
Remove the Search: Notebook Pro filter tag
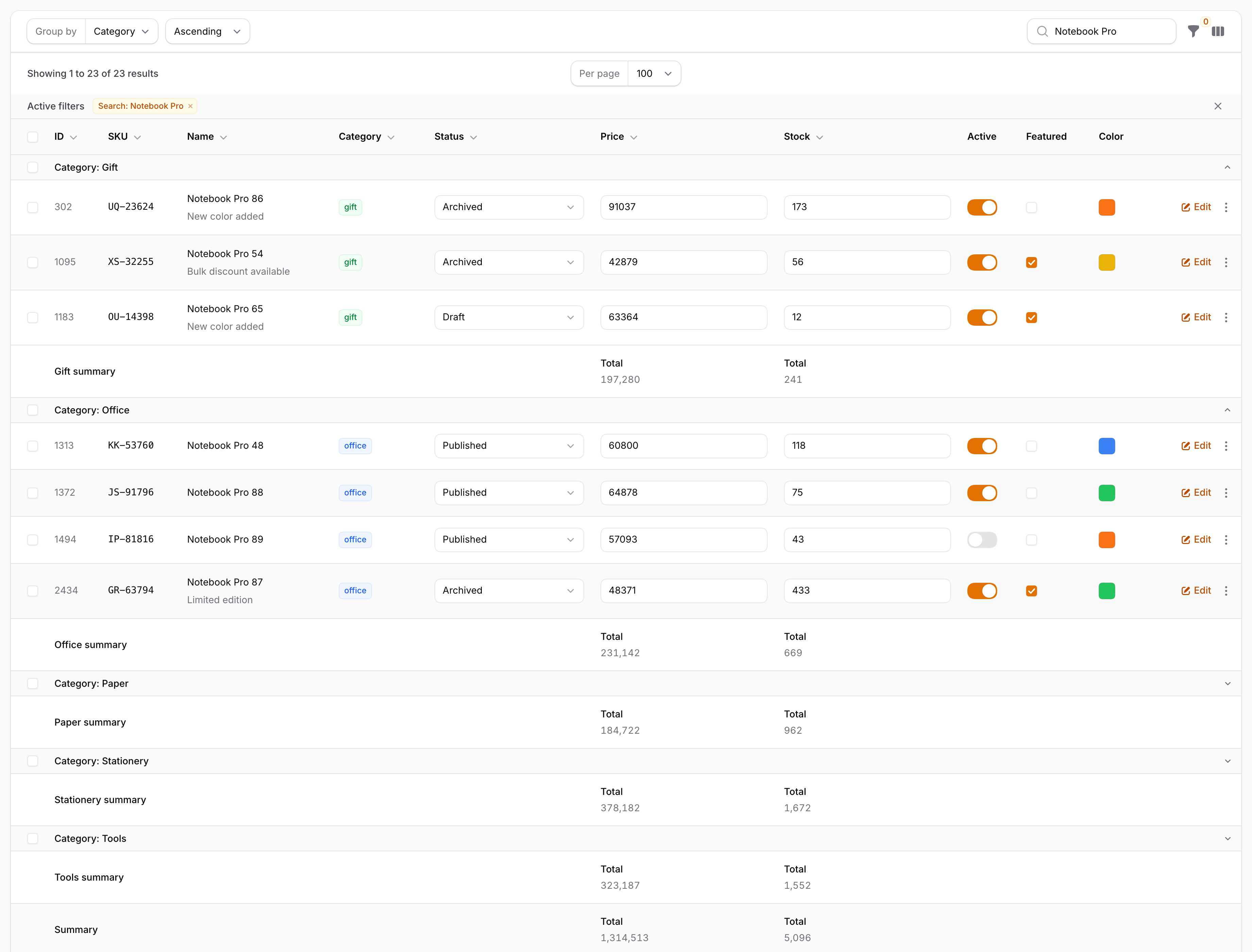190,106
